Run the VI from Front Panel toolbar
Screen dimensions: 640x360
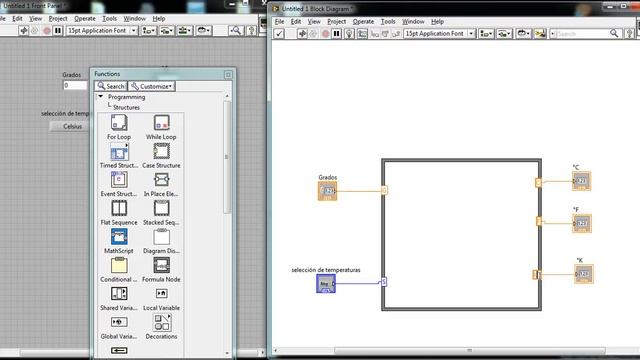24,31
